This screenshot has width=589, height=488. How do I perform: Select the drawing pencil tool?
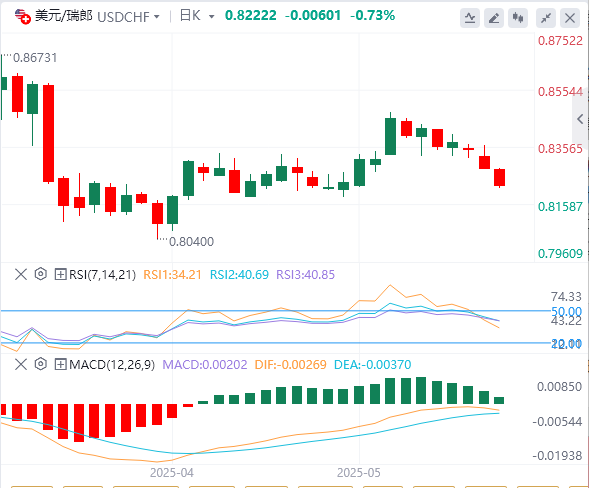pos(494,18)
